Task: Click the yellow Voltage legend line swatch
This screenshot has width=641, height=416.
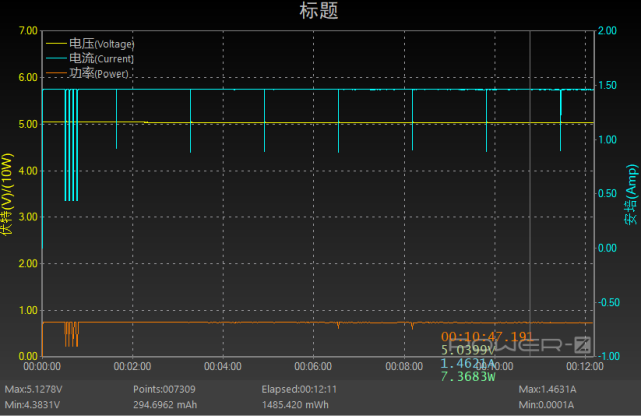Action: coord(56,44)
